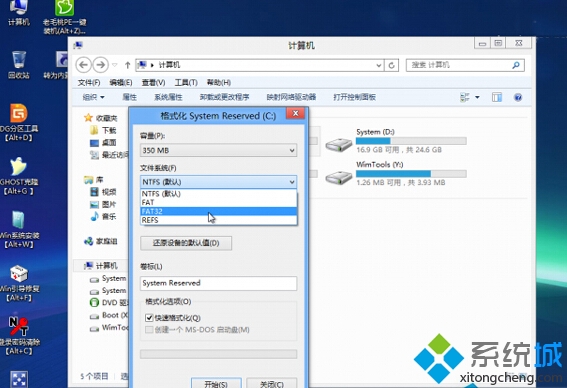This screenshot has height=388, width=567.
Task: Click System Properties in toolbar
Action: click(168, 97)
